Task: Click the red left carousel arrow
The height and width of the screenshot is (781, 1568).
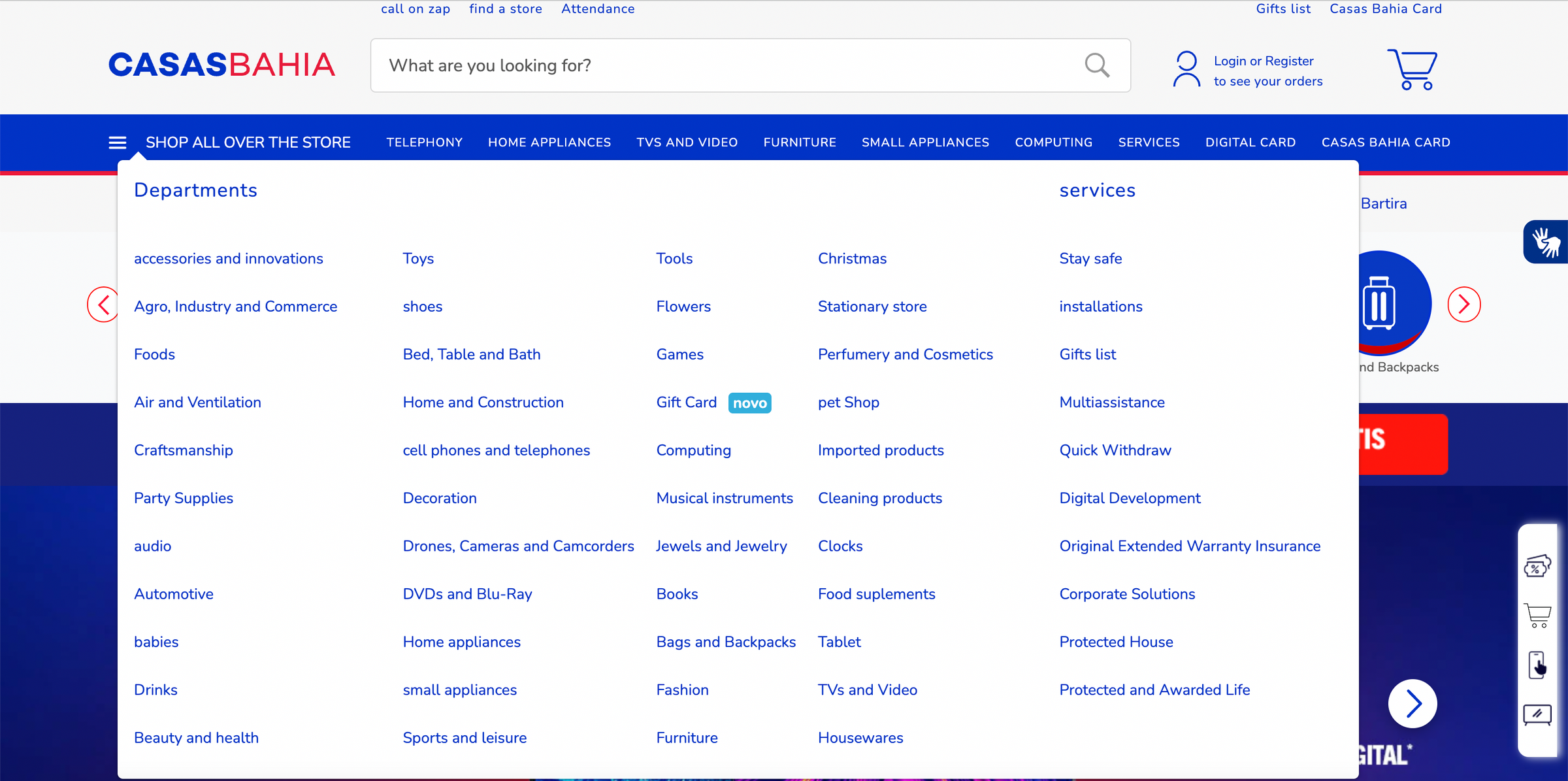Action: pyautogui.click(x=103, y=305)
